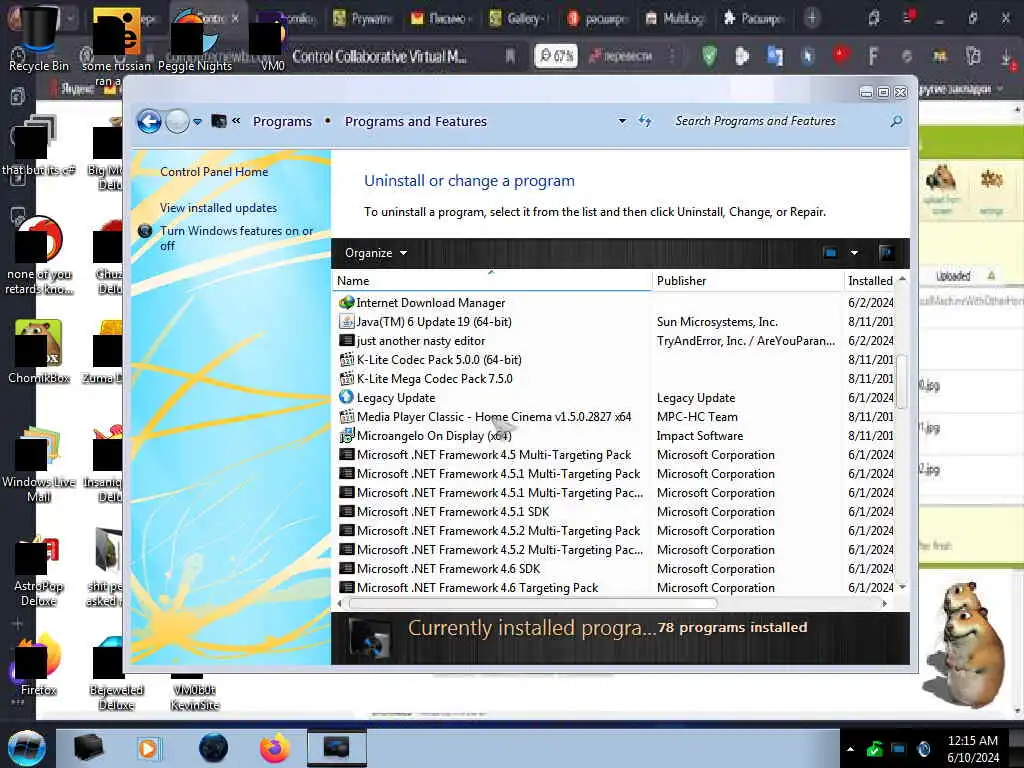Select the Legacy Update program
This screenshot has width=1024, height=768.
pos(396,398)
